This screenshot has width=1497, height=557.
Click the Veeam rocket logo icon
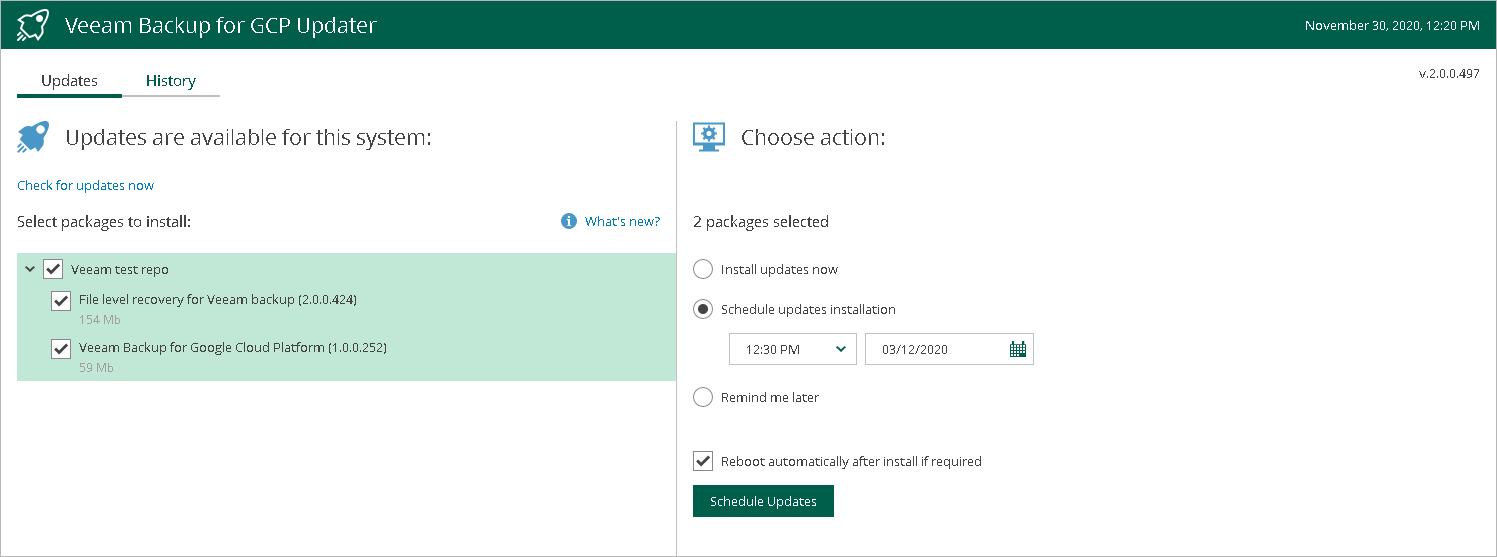(x=33, y=25)
